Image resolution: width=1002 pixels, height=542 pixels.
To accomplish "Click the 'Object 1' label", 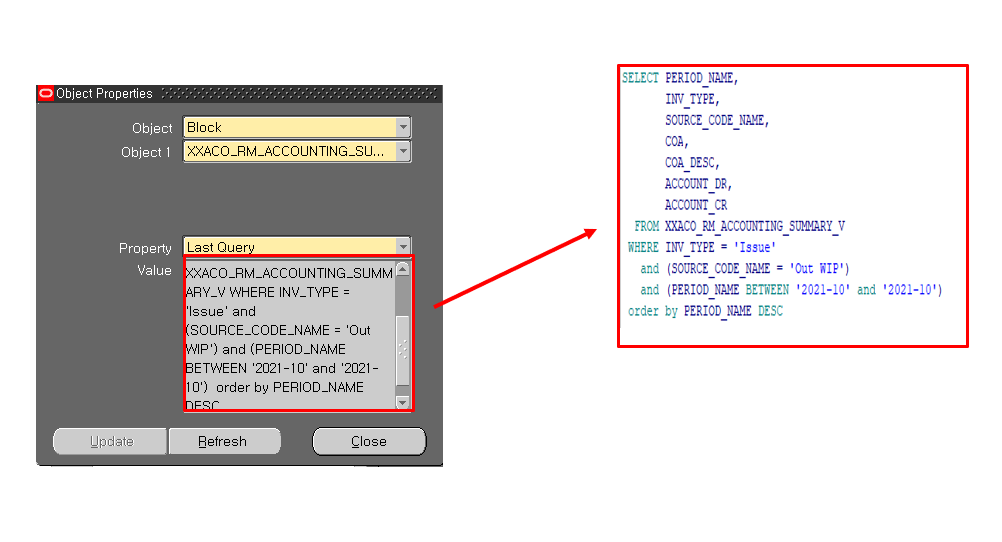I will 146,152.
